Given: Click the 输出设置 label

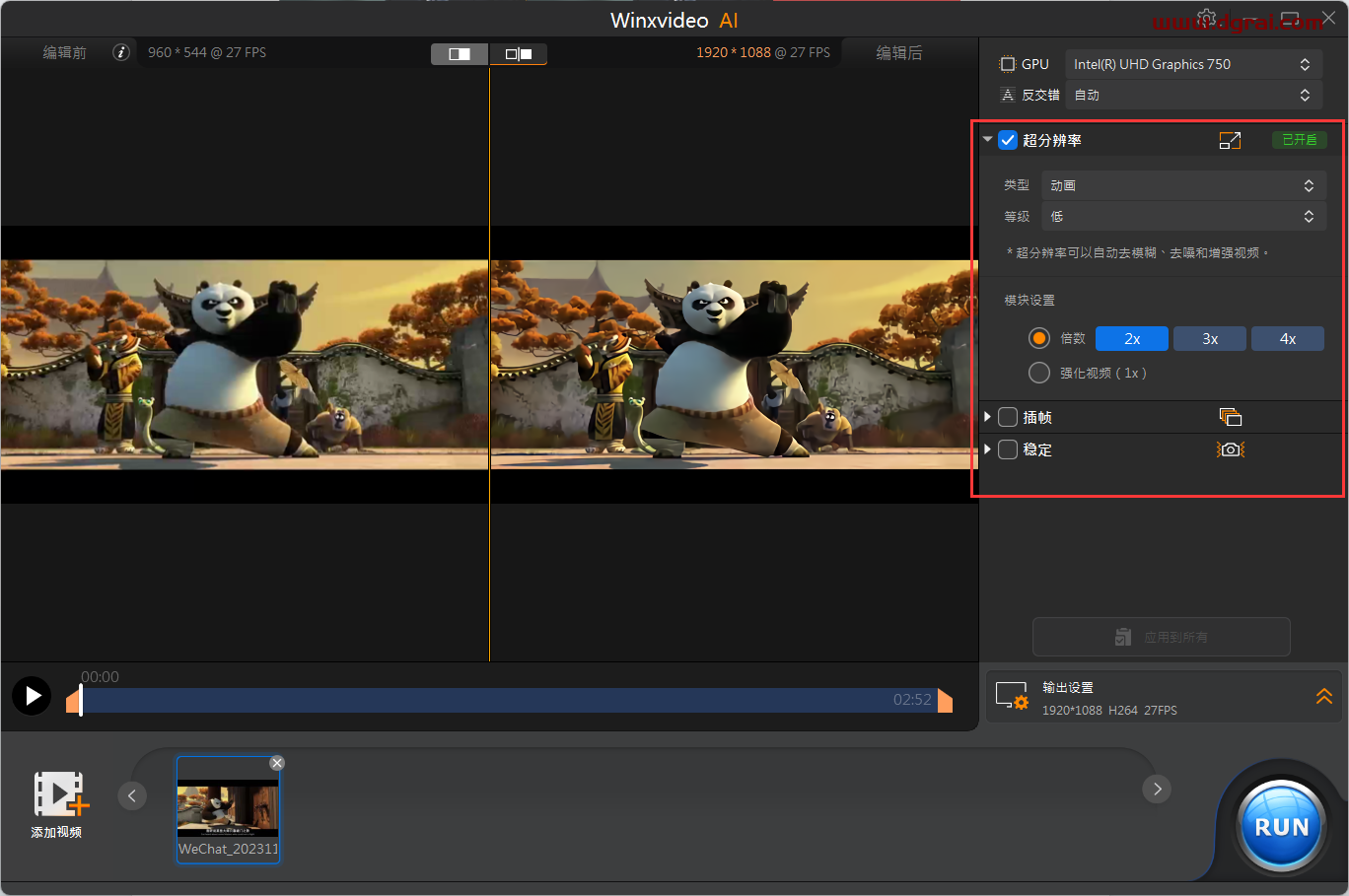Looking at the screenshot, I should coord(1068,687).
